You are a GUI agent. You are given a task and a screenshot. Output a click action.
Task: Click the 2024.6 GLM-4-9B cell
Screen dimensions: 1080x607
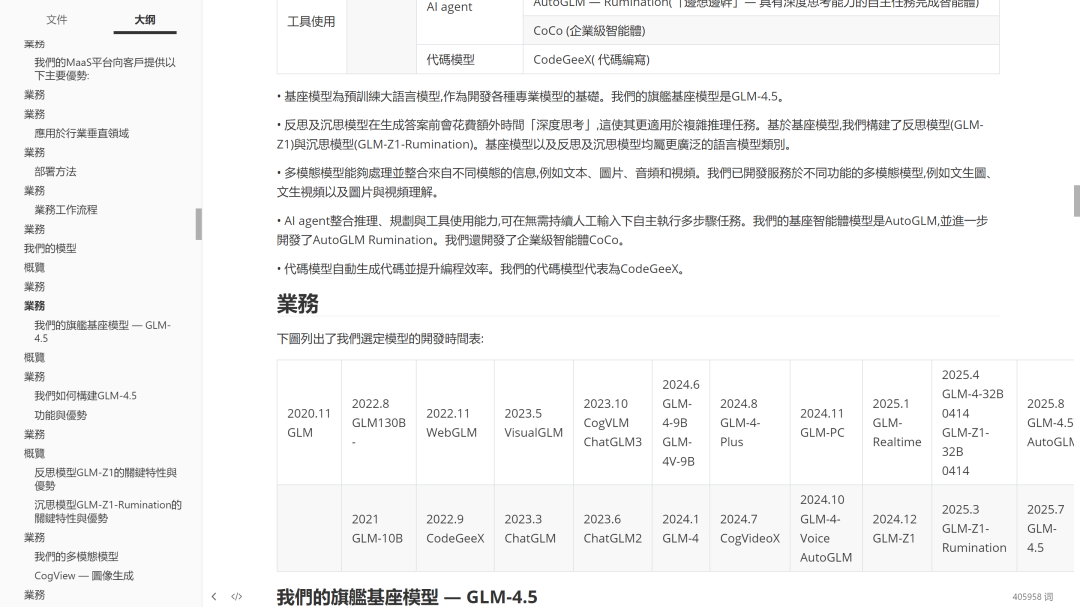681,422
